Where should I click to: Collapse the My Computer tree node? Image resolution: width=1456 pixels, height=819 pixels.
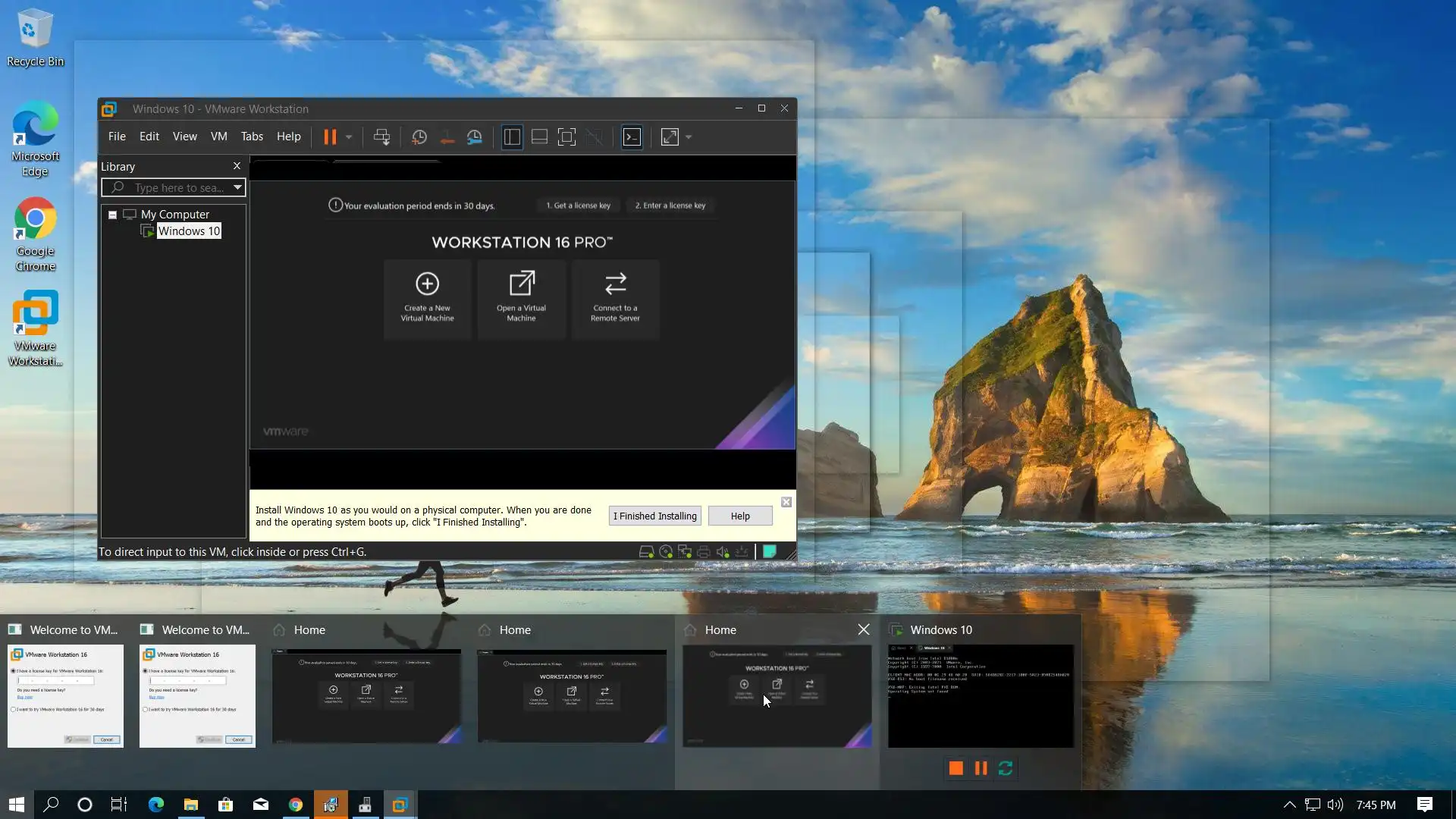112,215
